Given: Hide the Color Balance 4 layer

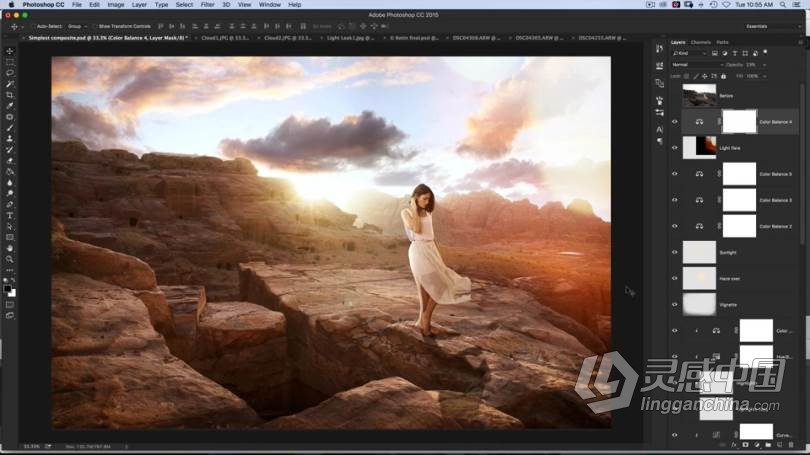Looking at the screenshot, I should 675,122.
